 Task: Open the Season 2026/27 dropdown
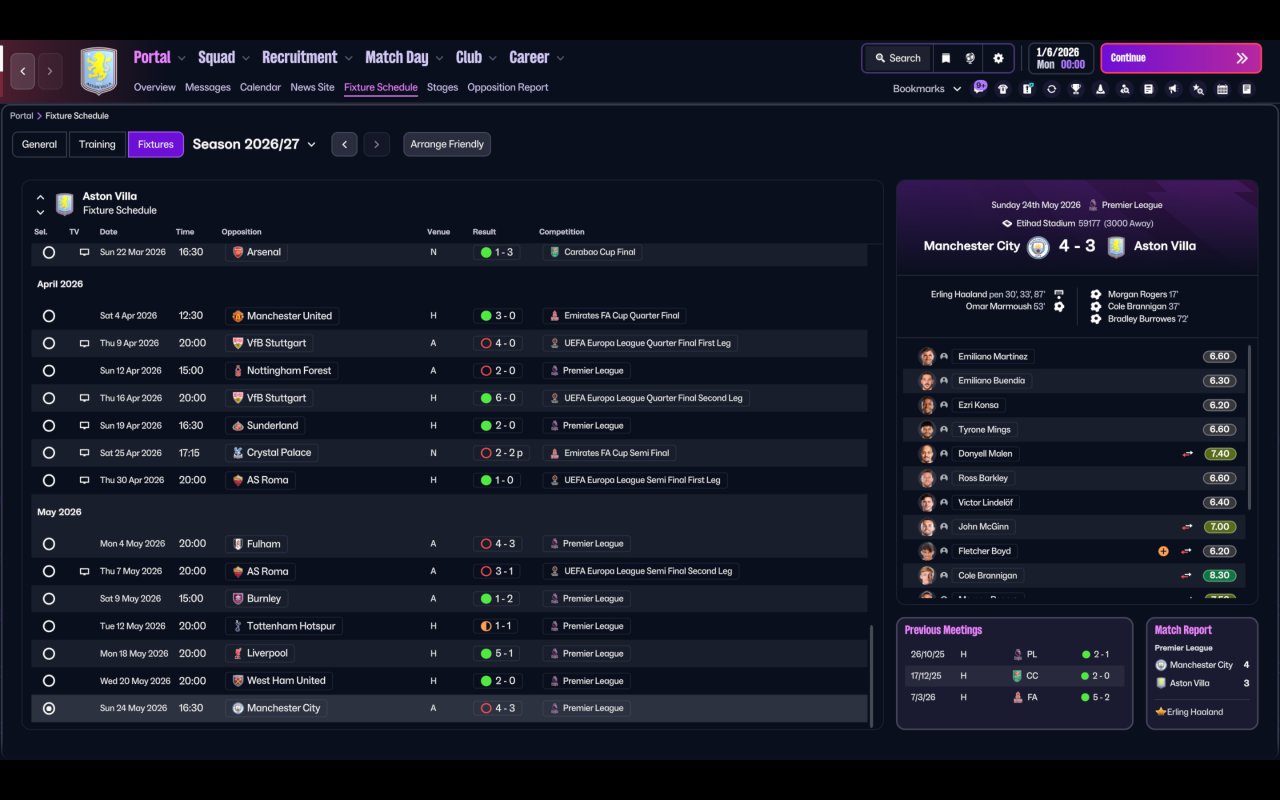[x=254, y=144]
